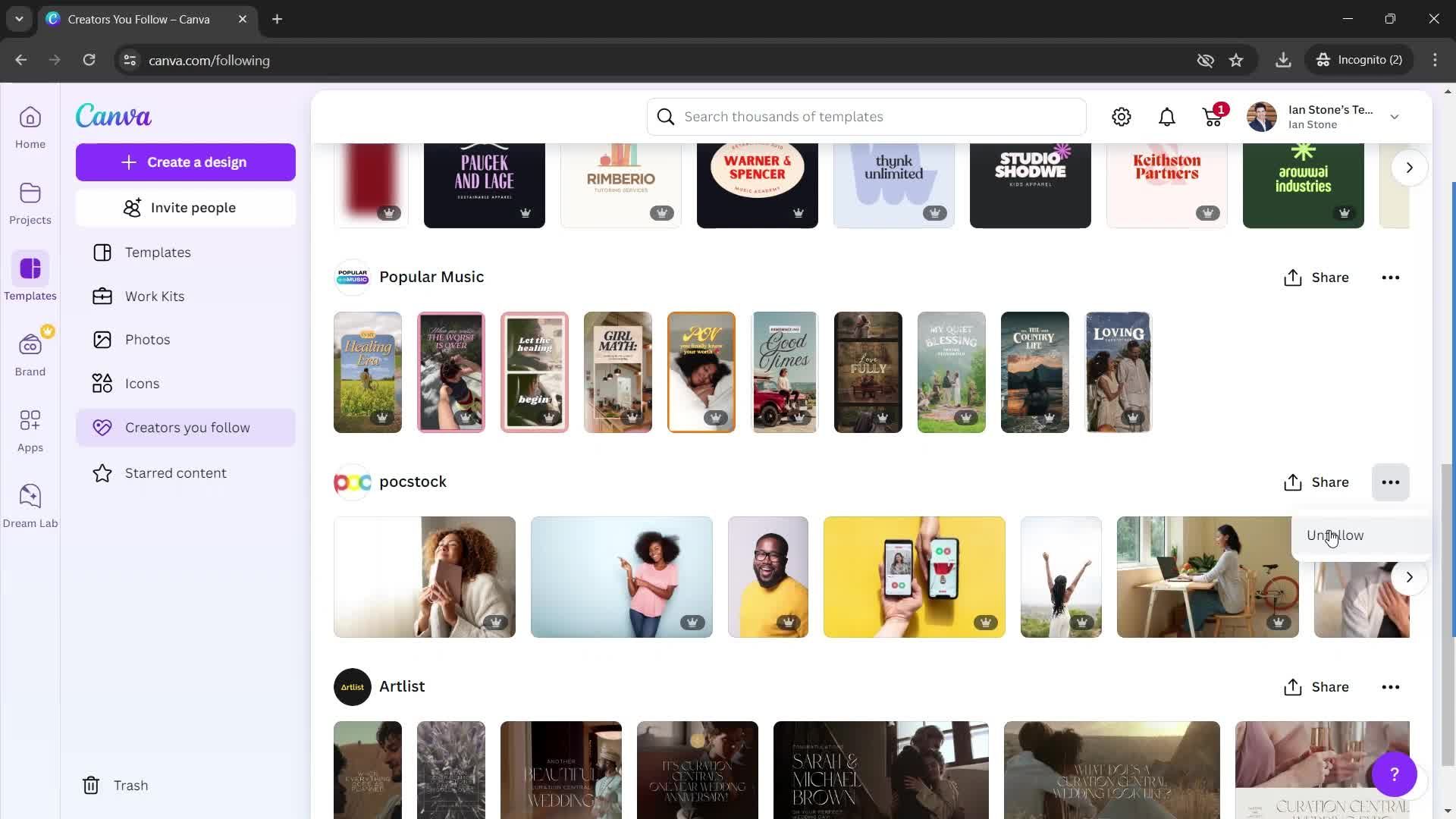Scroll the creator logos carousel right
The image size is (1456, 819).
coord(1410,168)
